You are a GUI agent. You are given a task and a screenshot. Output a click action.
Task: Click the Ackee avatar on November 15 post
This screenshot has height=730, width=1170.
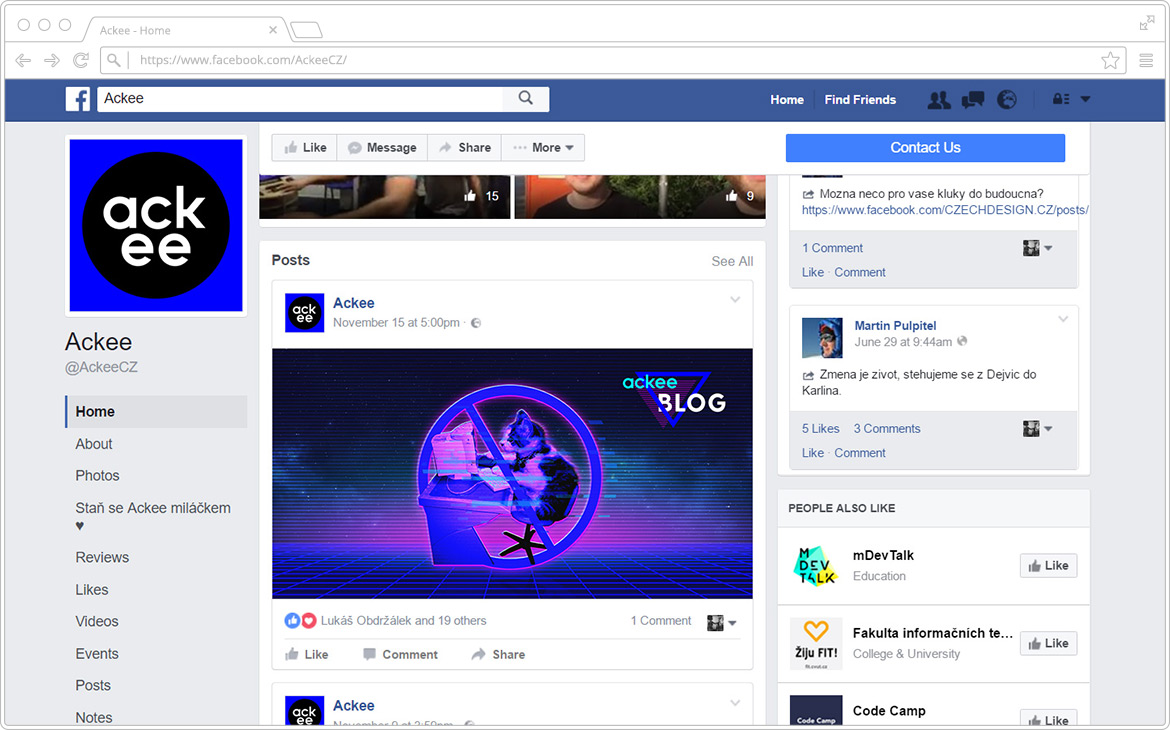304,313
